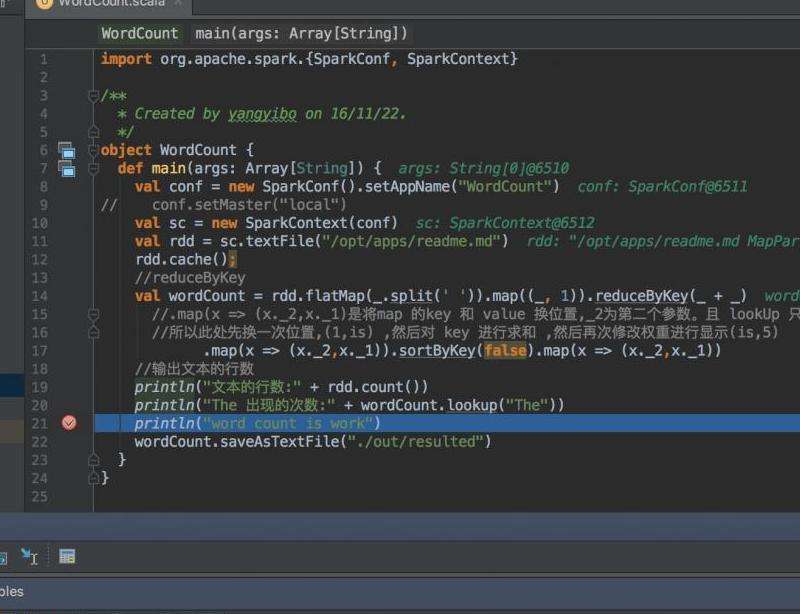Collapse the doc comment fold at line 3
The height and width of the screenshot is (614, 800).
(x=94, y=96)
